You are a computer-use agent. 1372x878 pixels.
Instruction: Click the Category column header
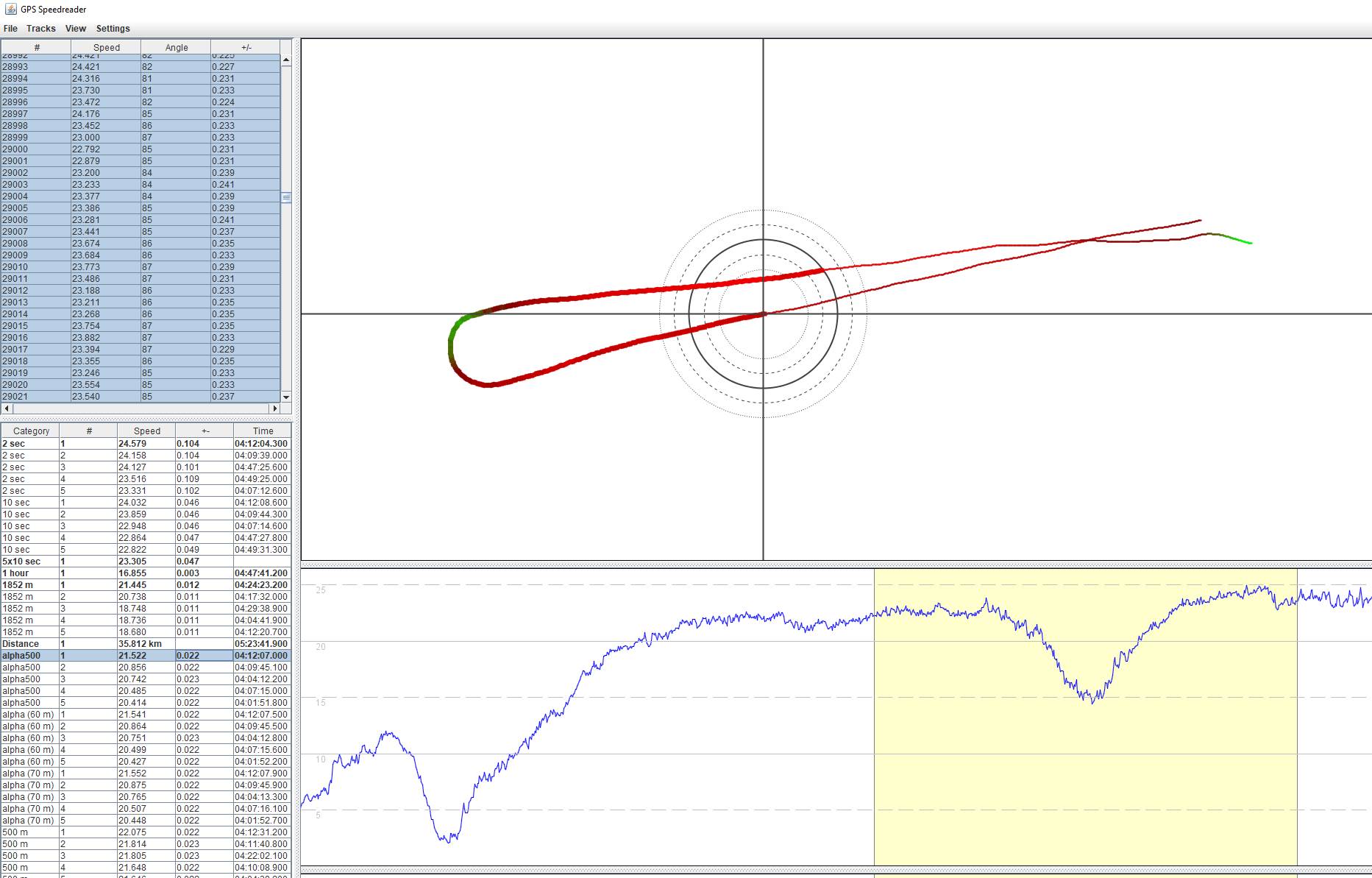click(30, 431)
